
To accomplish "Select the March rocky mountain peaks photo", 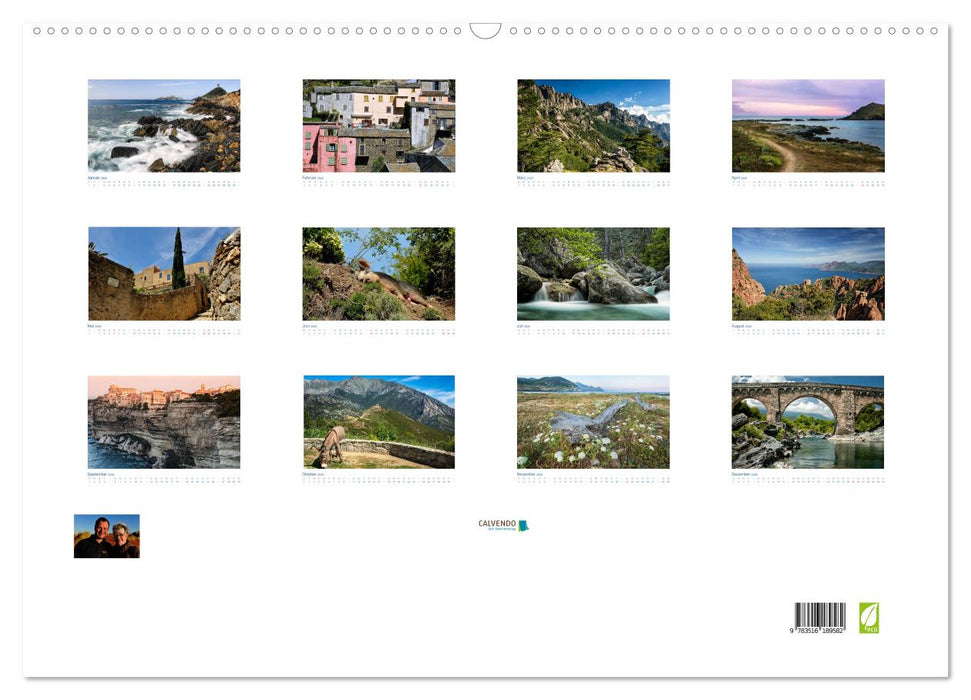I will click(593, 126).
